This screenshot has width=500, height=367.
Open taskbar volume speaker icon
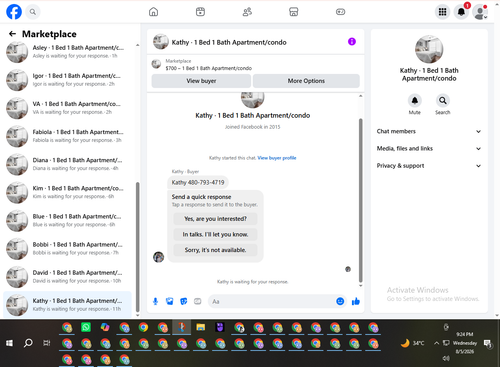(x=446, y=358)
